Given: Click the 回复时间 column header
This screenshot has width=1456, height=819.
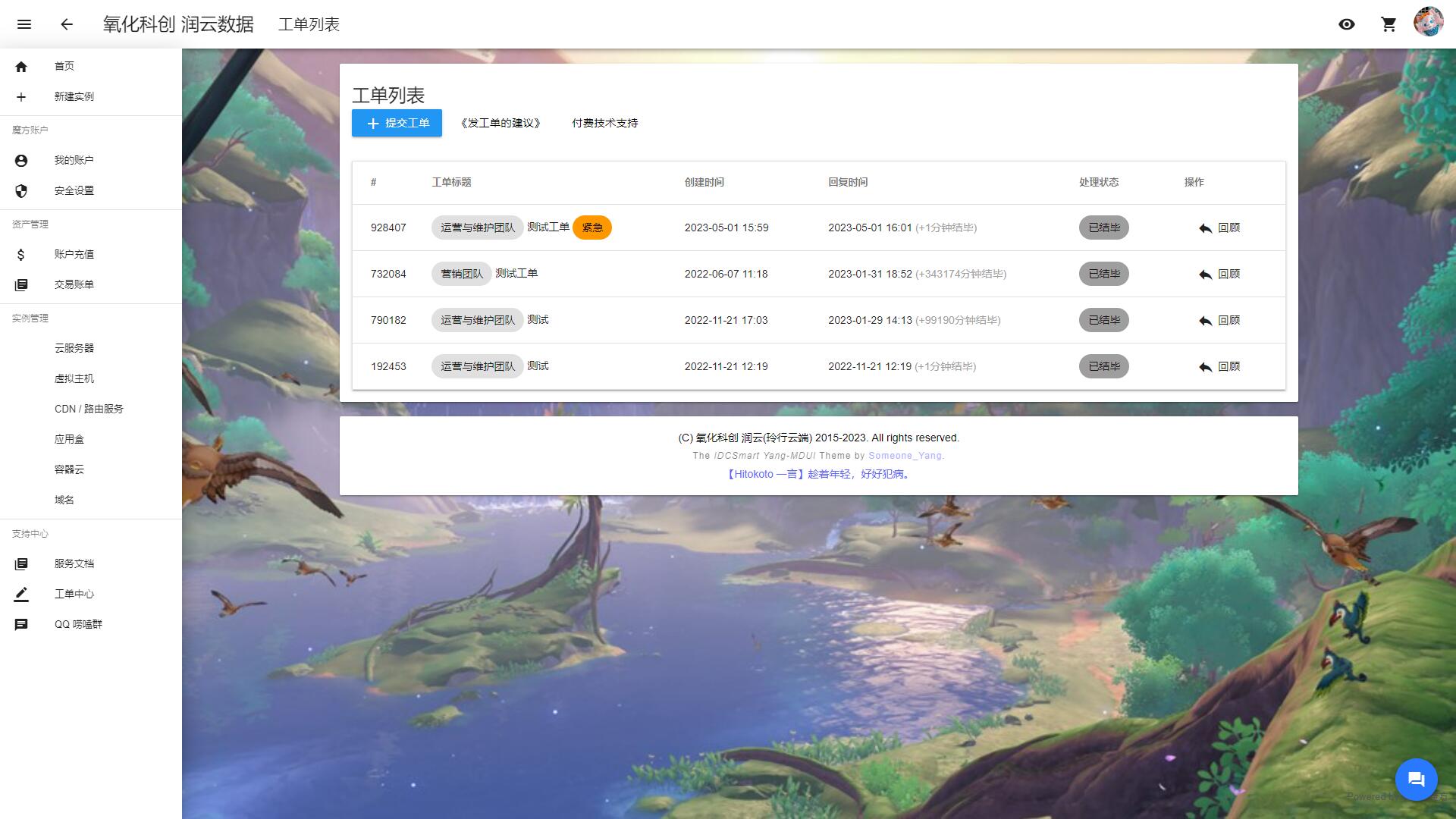Looking at the screenshot, I should click(x=848, y=182).
